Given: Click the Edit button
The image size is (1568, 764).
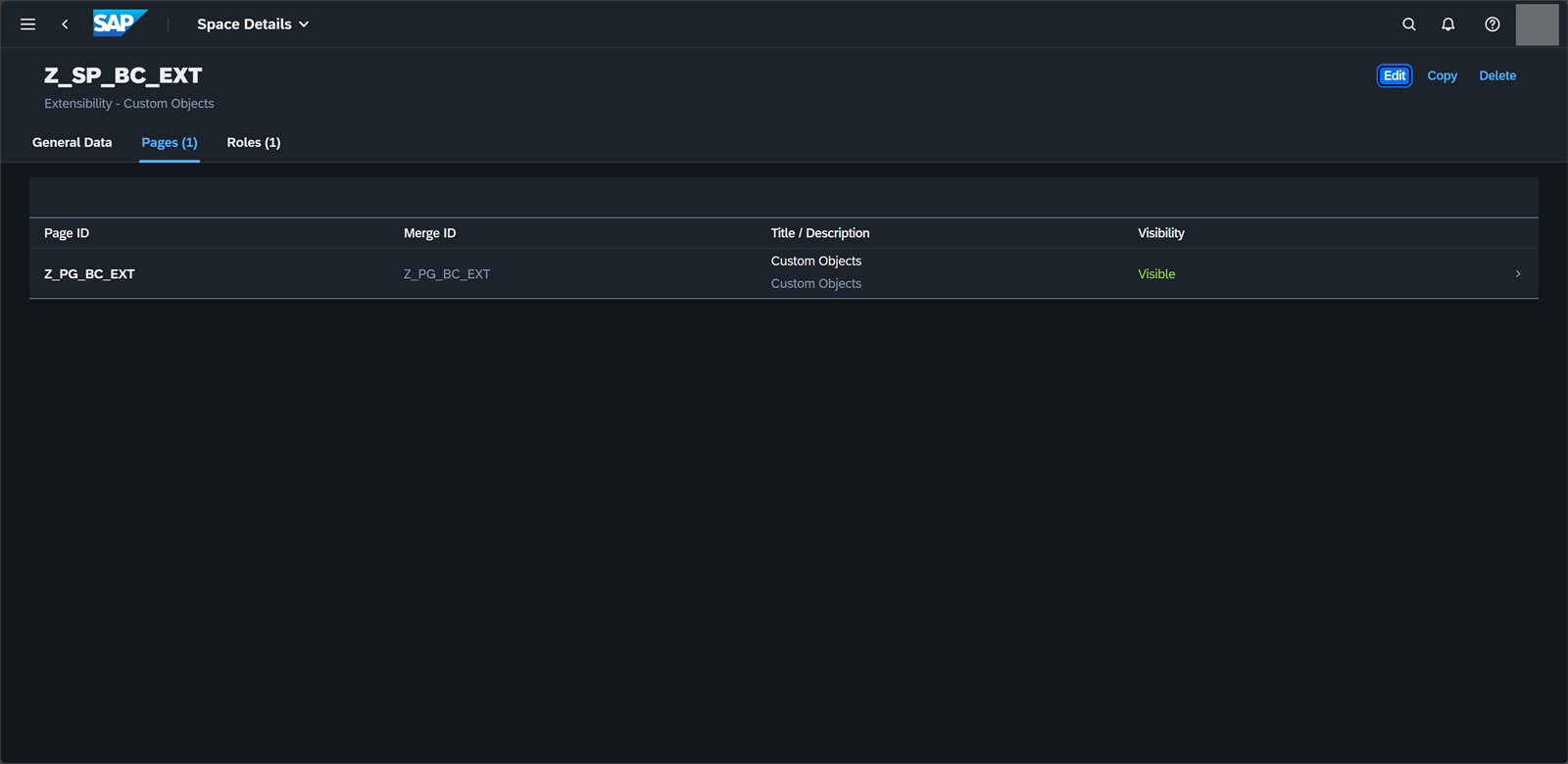Looking at the screenshot, I should click(1395, 75).
